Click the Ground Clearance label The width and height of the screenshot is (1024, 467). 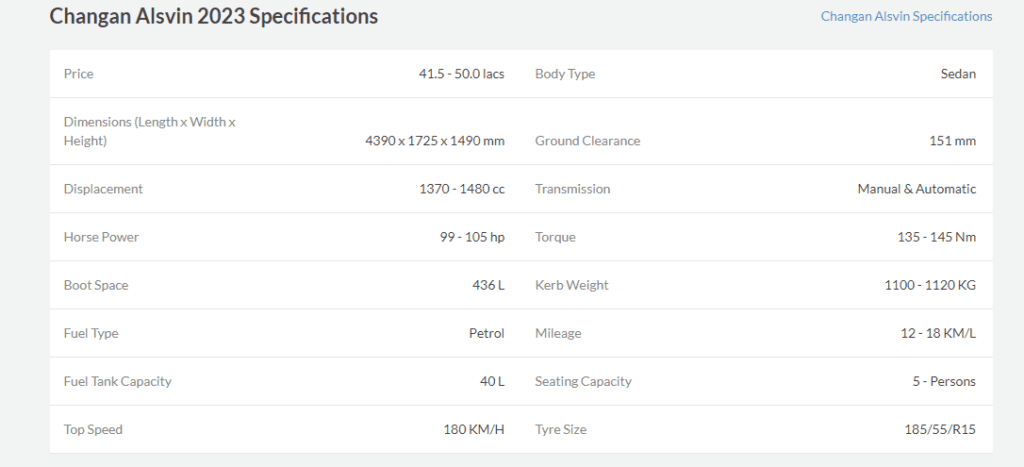(x=587, y=141)
